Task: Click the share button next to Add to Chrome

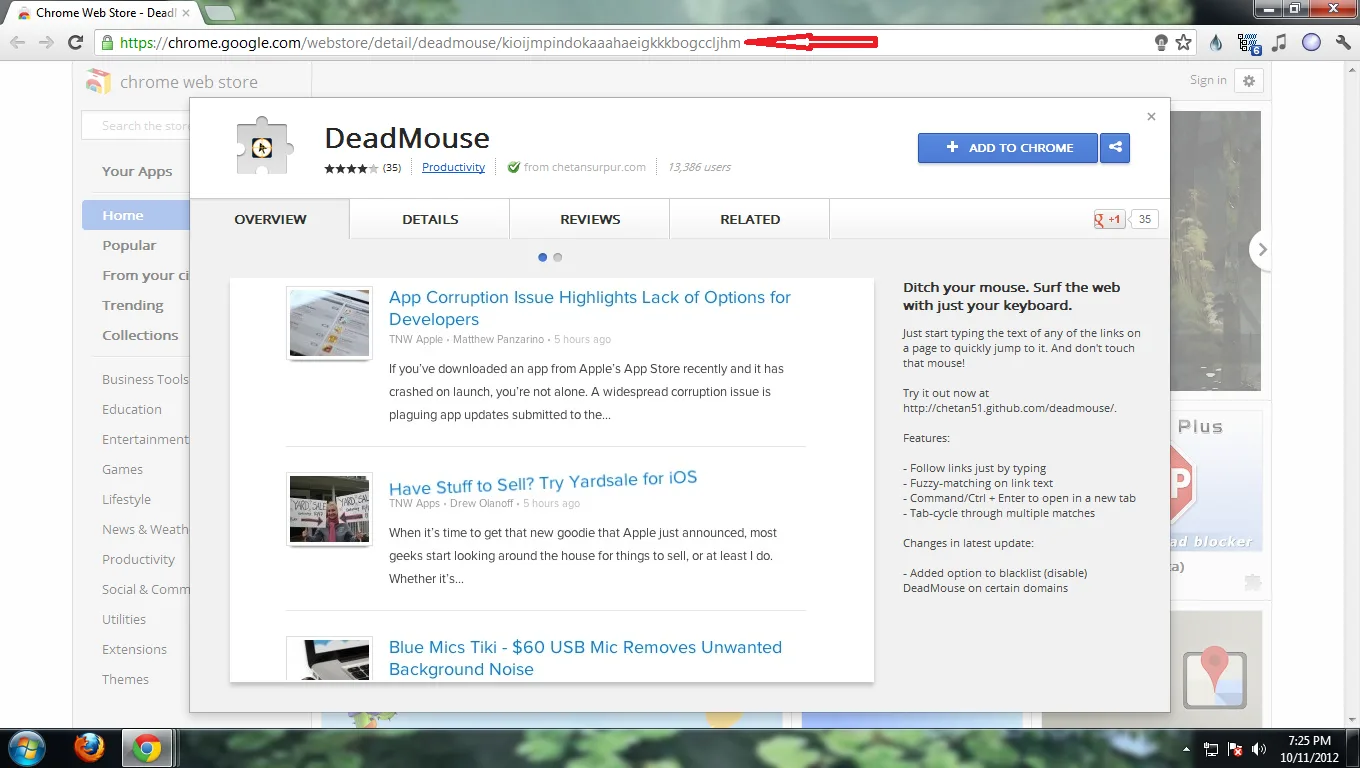Action: [1115, 147]
